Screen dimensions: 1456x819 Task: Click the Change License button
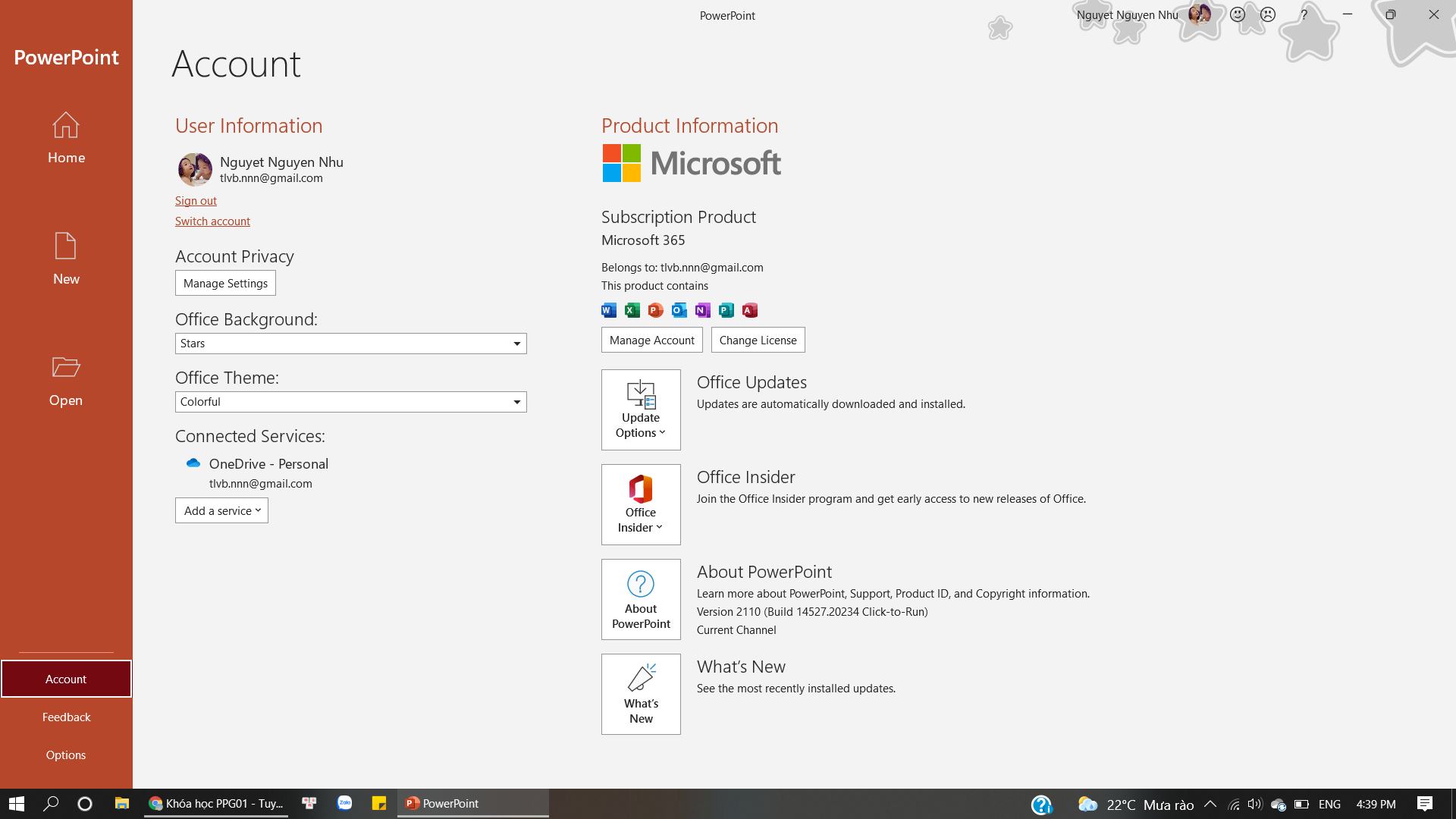coord(758,340)
